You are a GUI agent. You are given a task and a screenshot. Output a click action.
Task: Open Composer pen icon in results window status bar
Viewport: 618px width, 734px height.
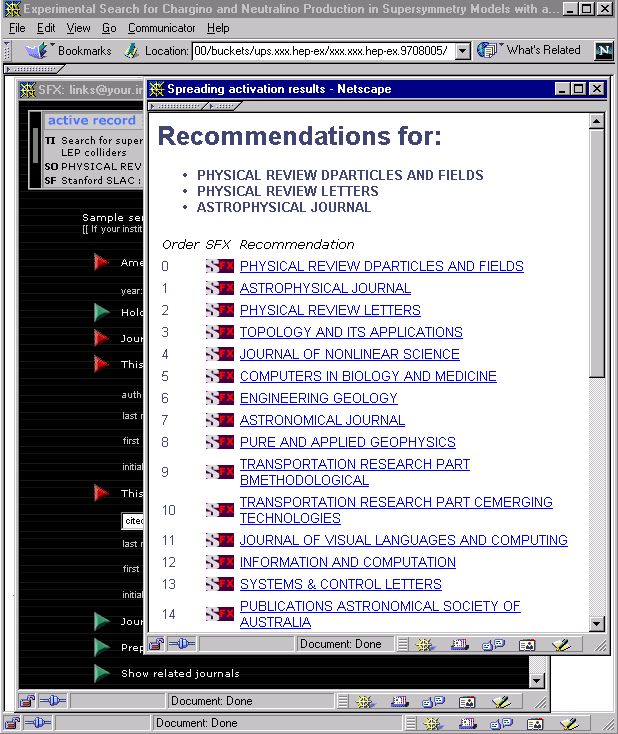point(561,645)
